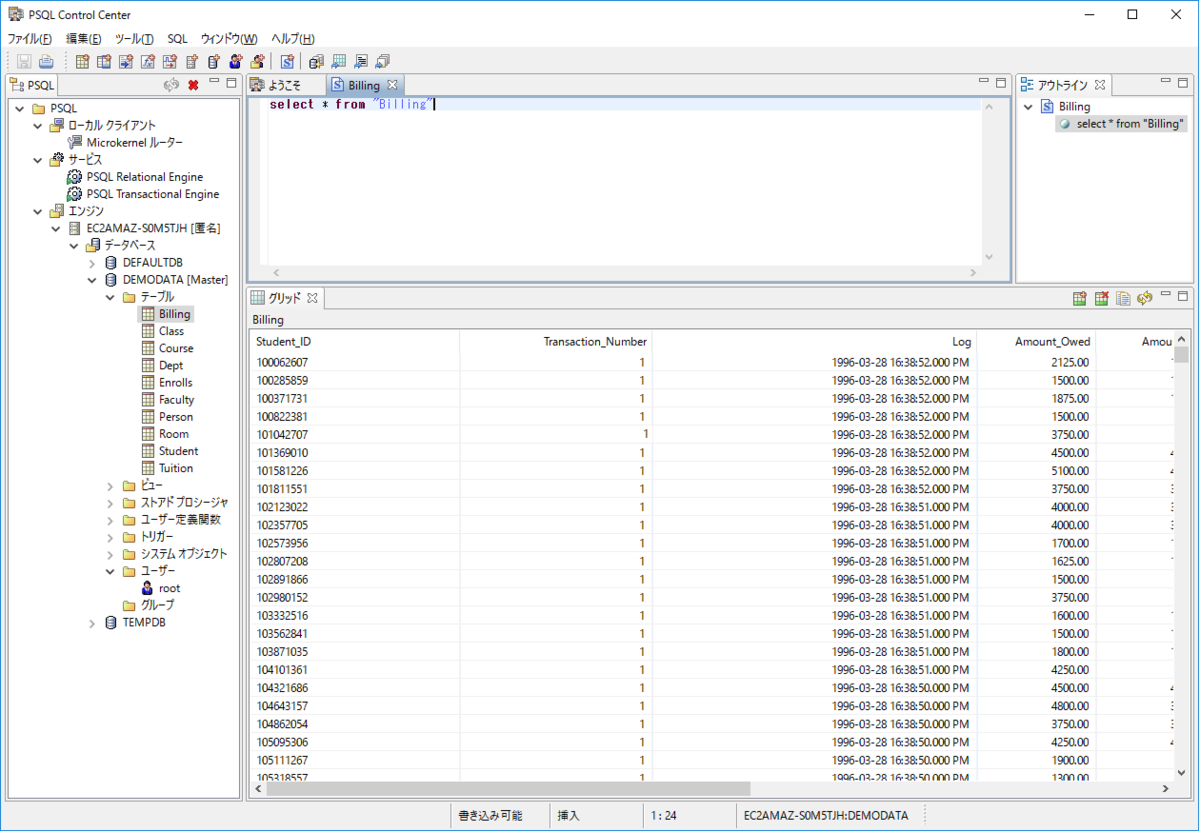The height and width of the screenshot is (832, 1200).
Task: Click the 書き込み可能 status bar entry
Action: click(490, 815)
